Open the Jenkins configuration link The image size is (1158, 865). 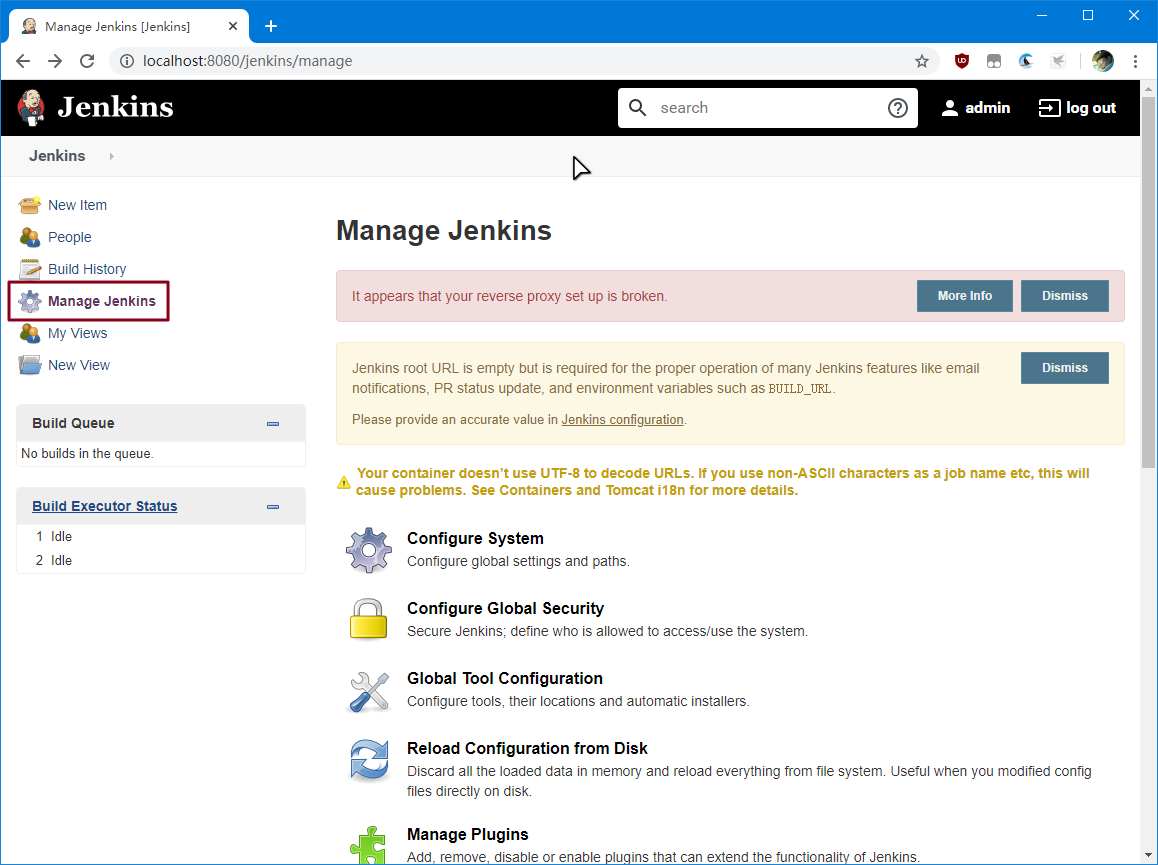pyautogui.click(x=623, y=420)
